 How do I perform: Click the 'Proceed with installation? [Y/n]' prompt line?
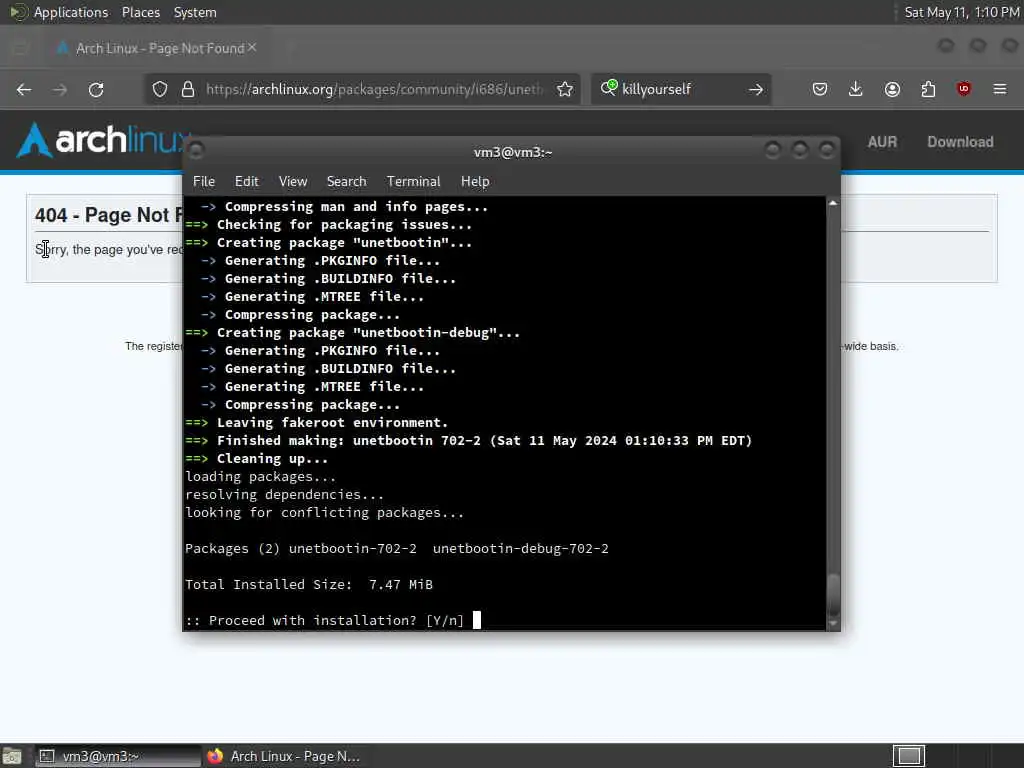(x=325, y=620)
